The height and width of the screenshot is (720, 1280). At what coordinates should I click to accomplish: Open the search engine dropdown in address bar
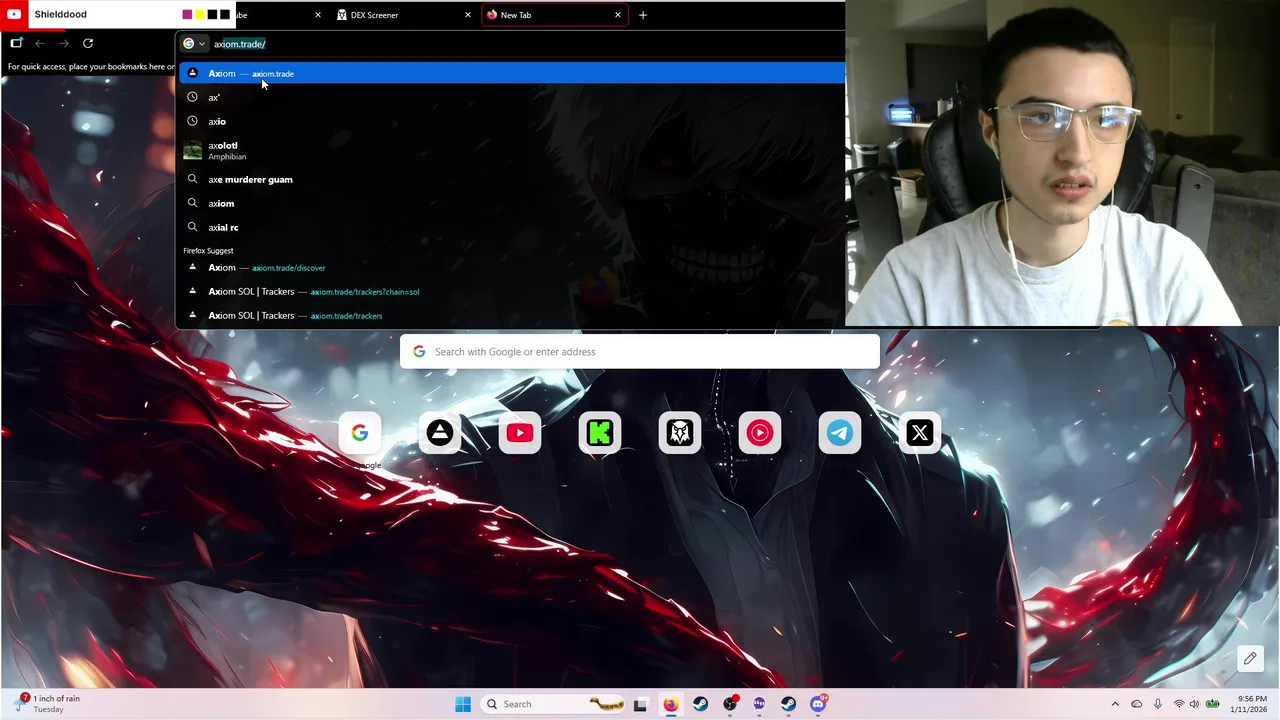pos(194,43)
